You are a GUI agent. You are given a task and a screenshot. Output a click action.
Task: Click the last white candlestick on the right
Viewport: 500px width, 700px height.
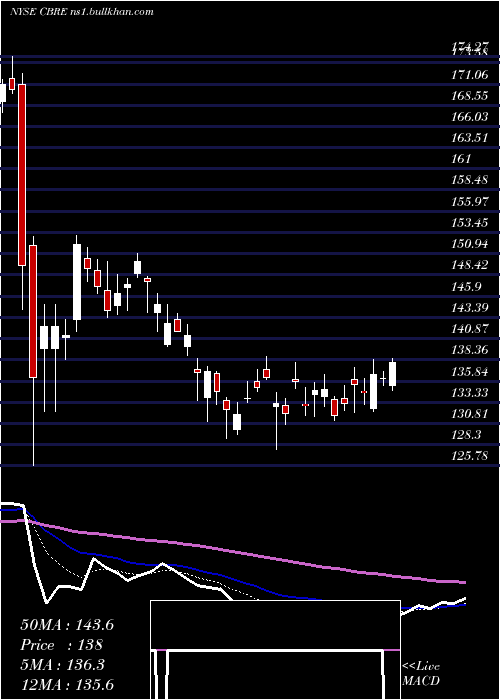click(393, 374)
